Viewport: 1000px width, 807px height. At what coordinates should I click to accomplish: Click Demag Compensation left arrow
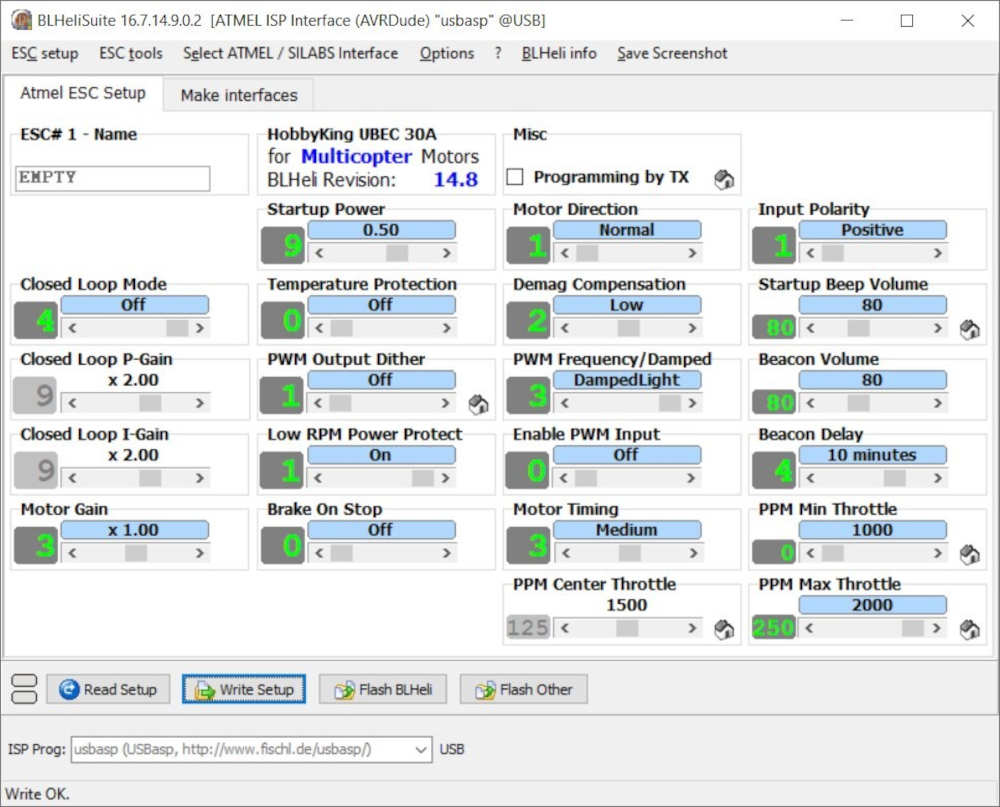[x=564, y=329]
